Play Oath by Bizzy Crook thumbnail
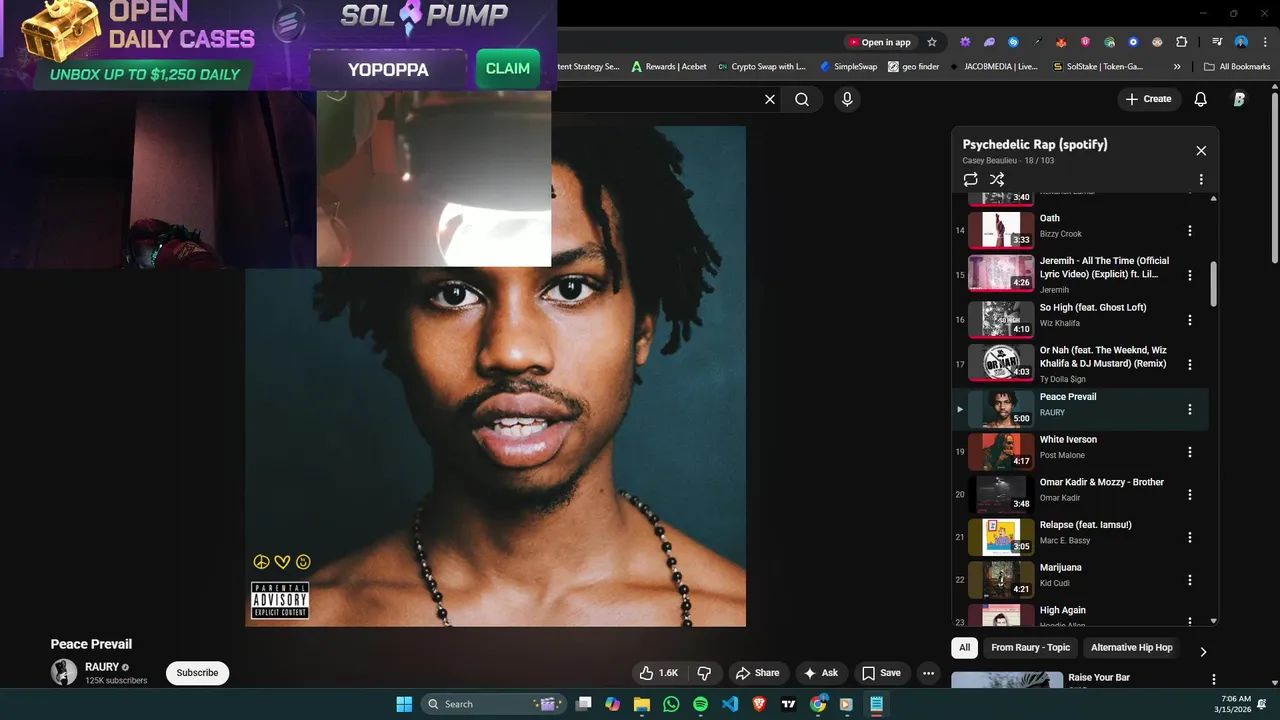 click(x=1001, y=229)
